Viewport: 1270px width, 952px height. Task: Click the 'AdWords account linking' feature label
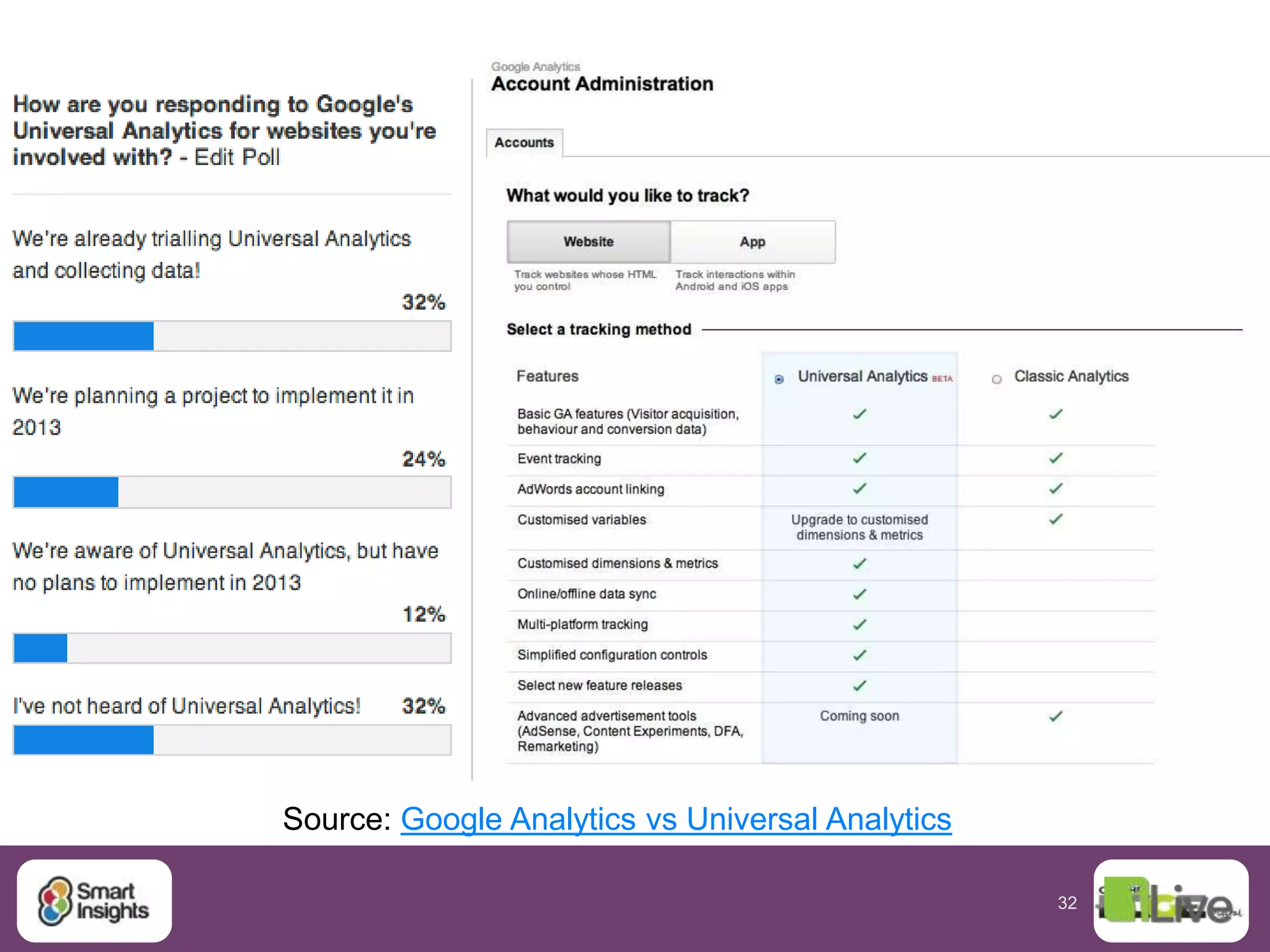pos(591,489)
